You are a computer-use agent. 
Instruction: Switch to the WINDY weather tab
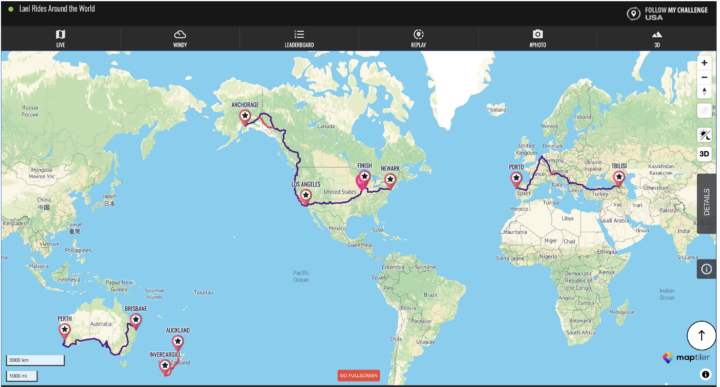[x=180, y=39]
